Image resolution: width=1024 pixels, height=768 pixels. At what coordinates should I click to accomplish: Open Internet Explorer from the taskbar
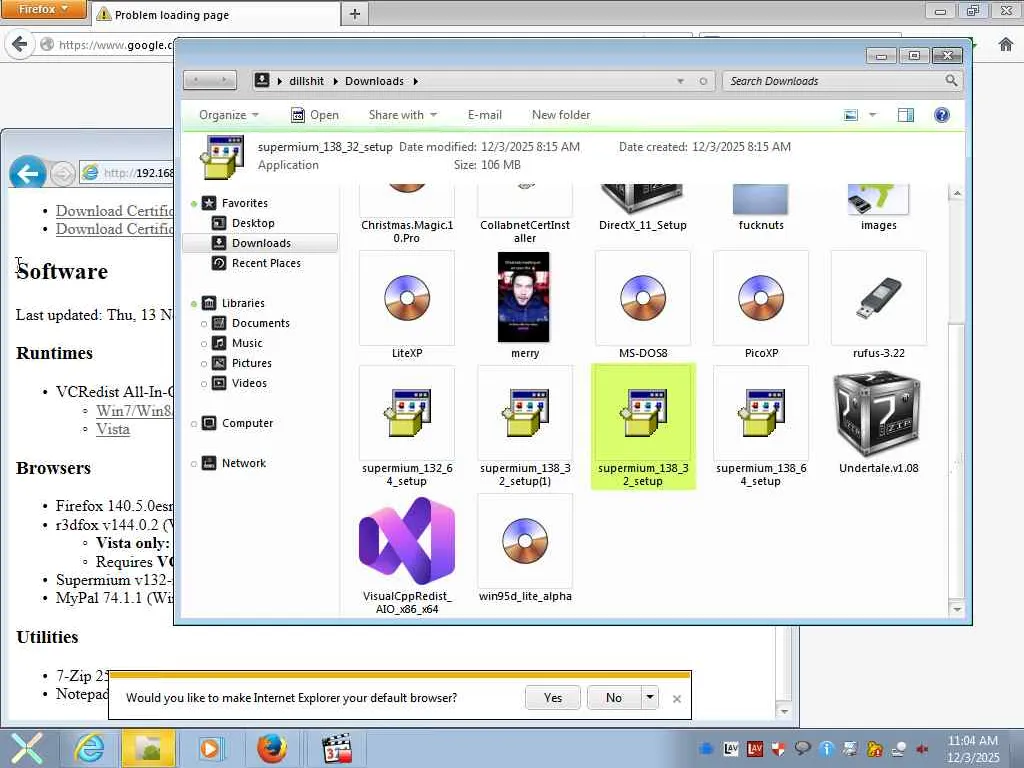(x=89, y=748)
